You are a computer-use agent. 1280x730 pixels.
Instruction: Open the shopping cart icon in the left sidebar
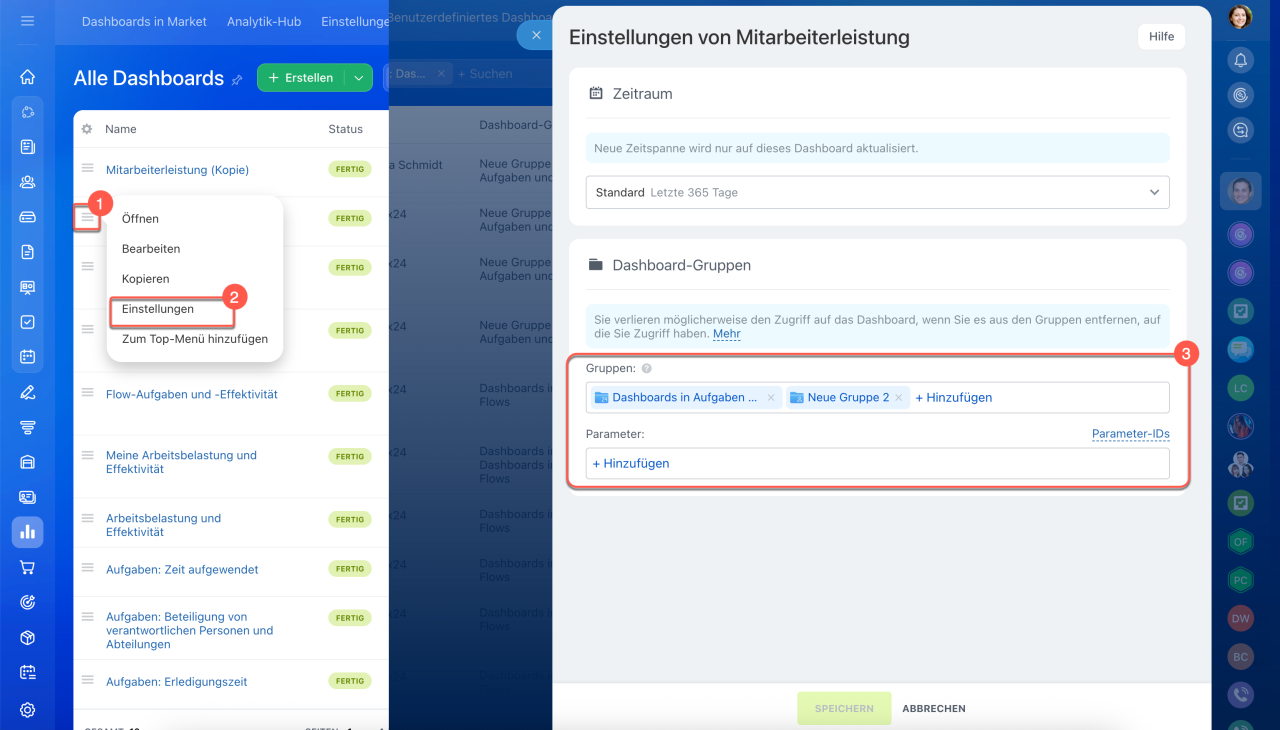27,567
